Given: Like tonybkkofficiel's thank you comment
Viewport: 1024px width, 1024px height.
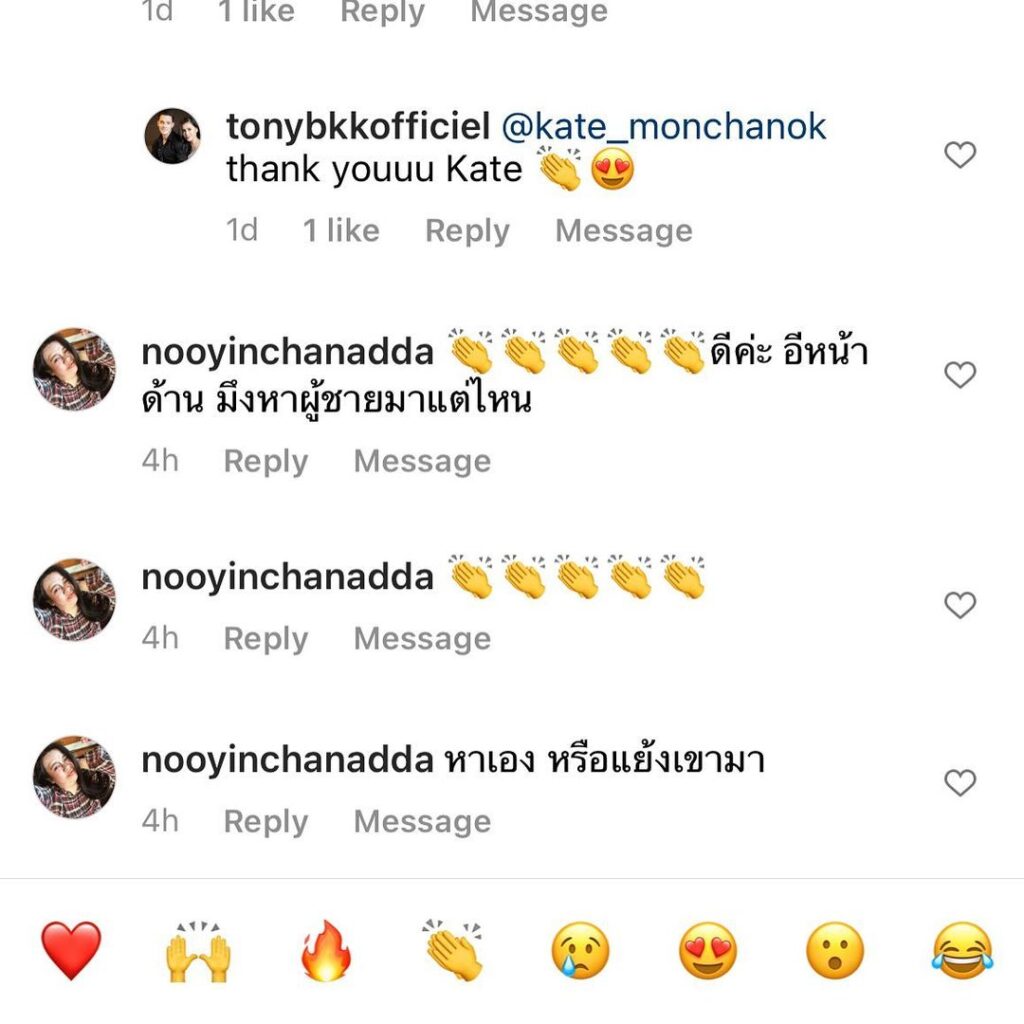Looking at the screenshot, I should click(x=960, y=155).
